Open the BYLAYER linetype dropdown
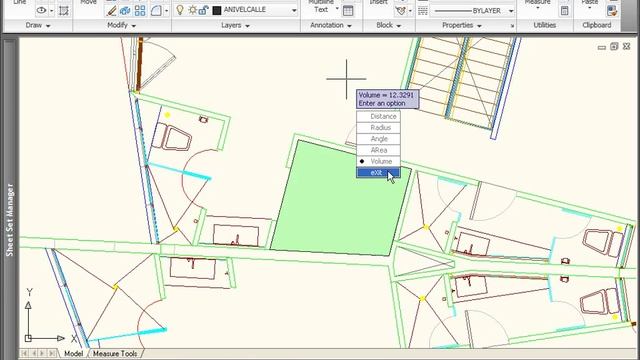 (511, 11)
